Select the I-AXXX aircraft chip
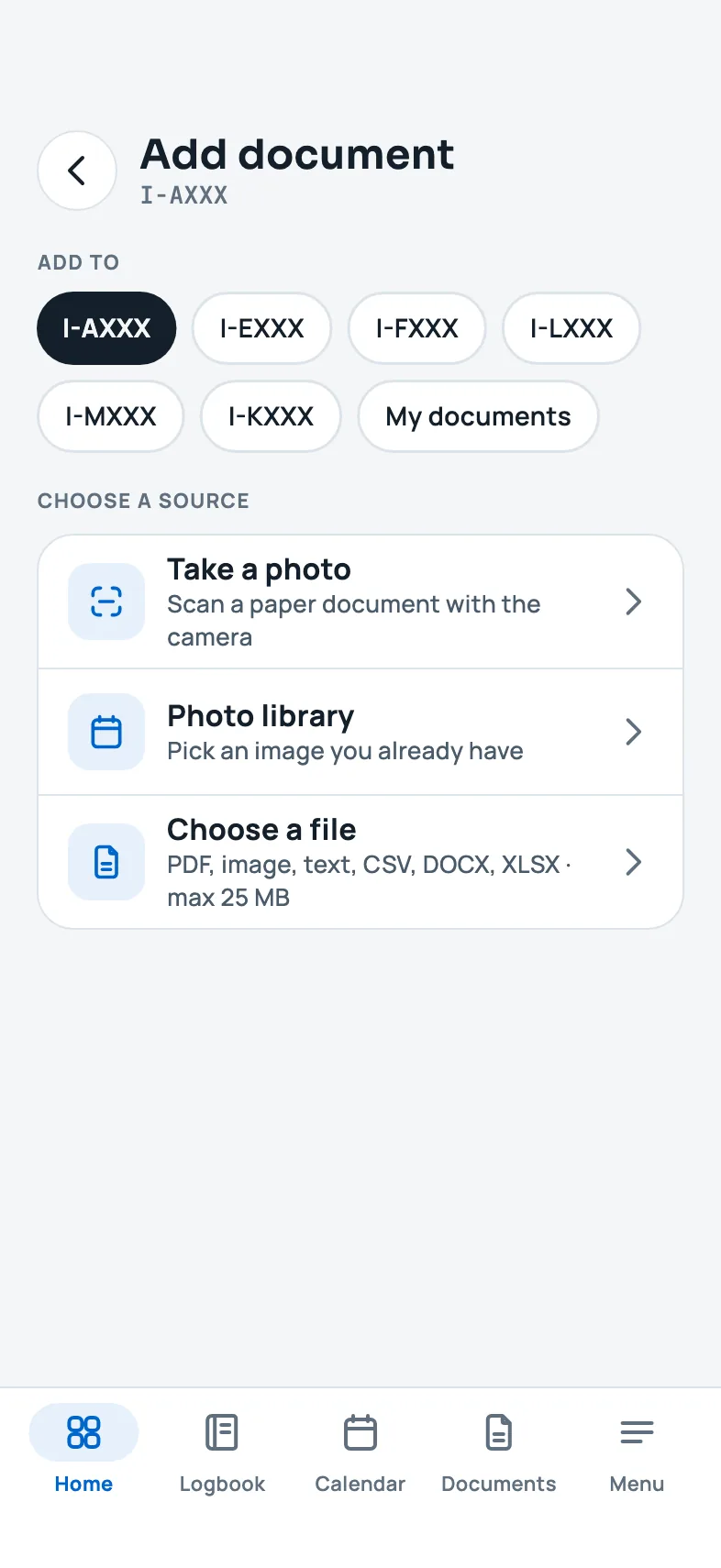 (106, 328)
